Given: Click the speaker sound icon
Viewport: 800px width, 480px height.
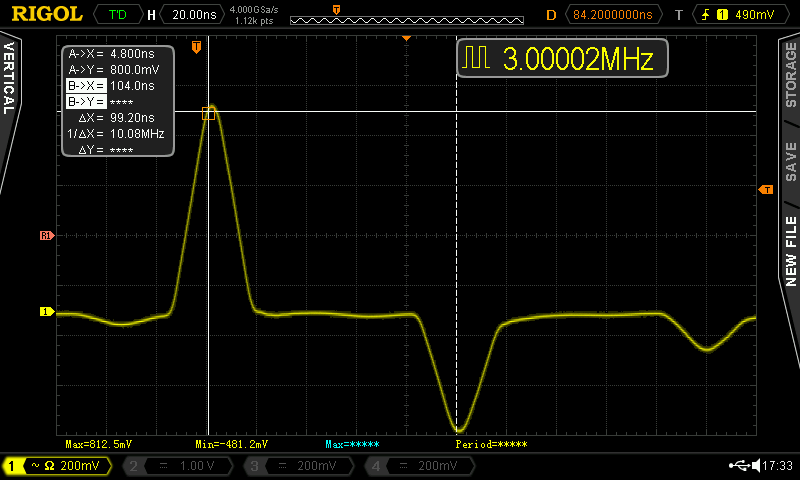Looking at the screenshot, I should 756,465.
